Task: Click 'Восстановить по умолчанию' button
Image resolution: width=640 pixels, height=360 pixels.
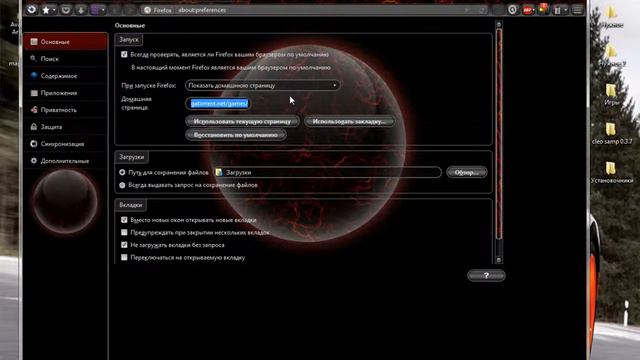Action: click(236, 135)
